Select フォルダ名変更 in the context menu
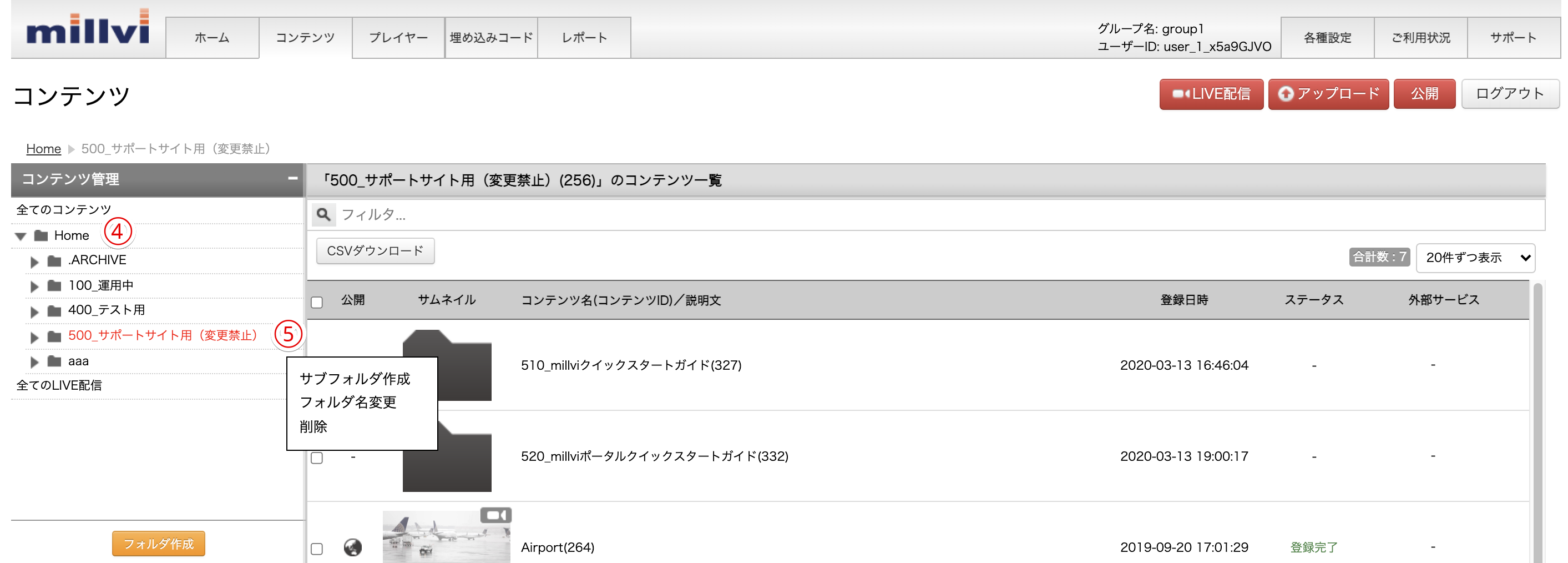Viewport: 1568px width, 563px height. (x=348, y=402)
